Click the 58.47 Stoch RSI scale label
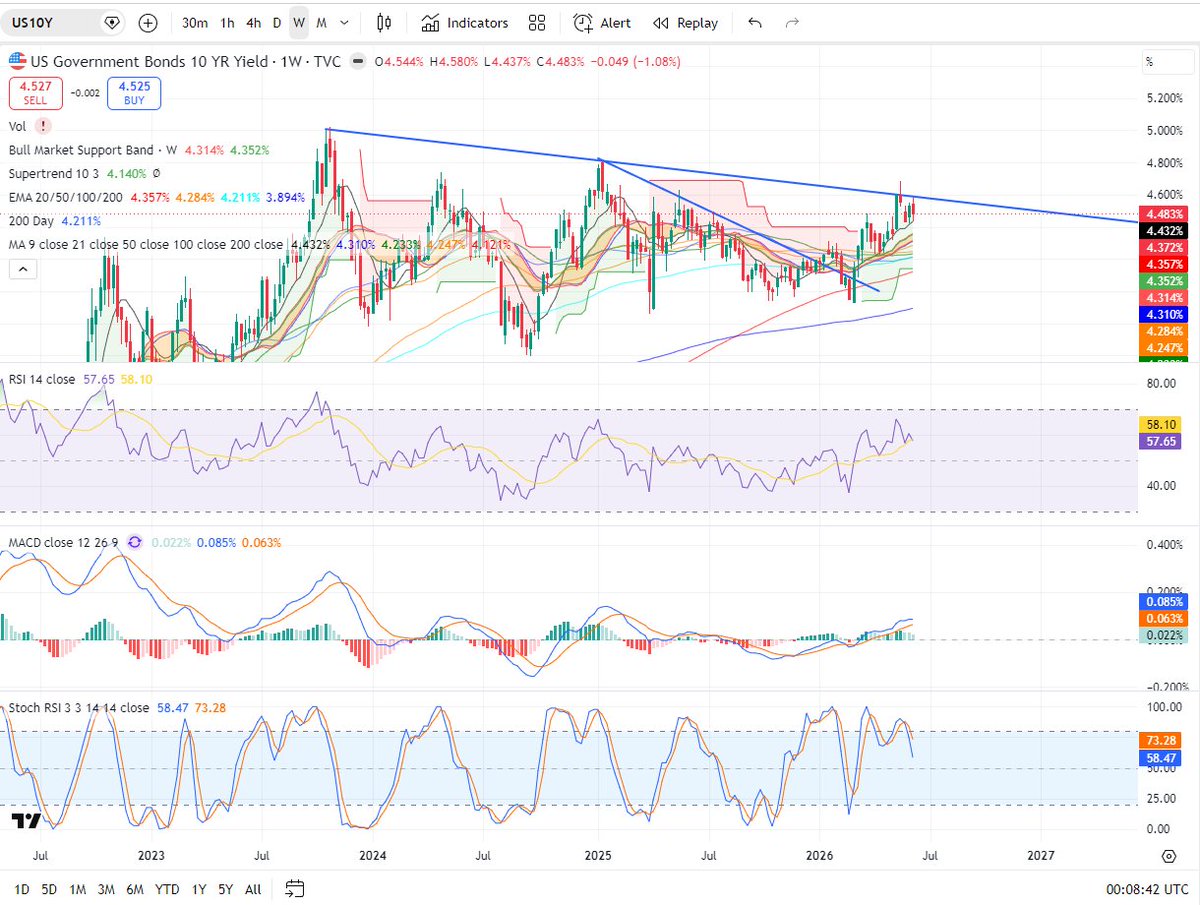 click(x=1160, y=759)
